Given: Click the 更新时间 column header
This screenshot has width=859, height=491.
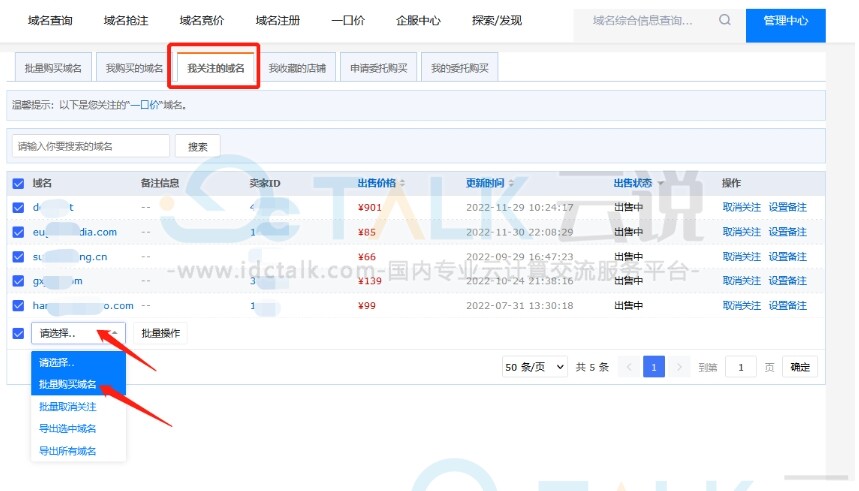Looking at the screenshot, I should (485, 183).
